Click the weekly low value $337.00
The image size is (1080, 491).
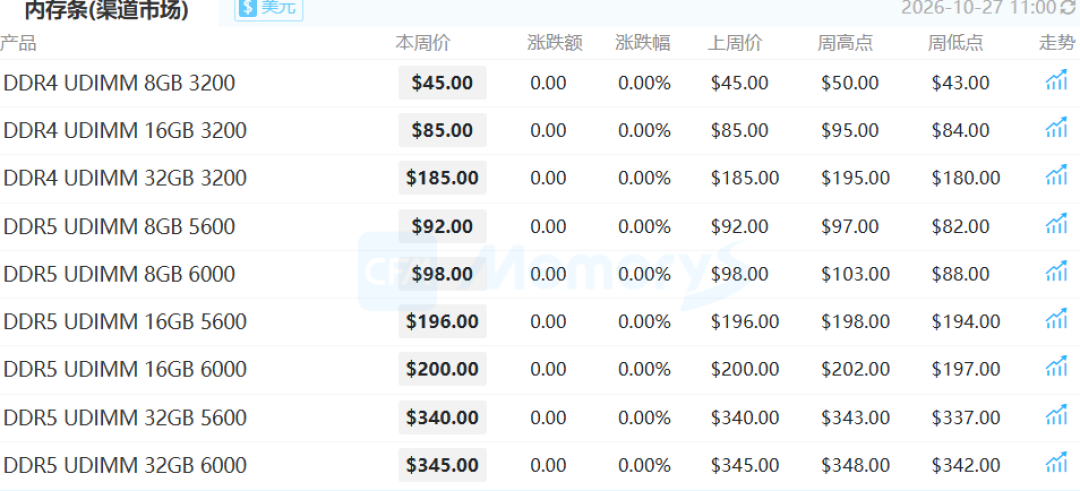coord(966,417)
